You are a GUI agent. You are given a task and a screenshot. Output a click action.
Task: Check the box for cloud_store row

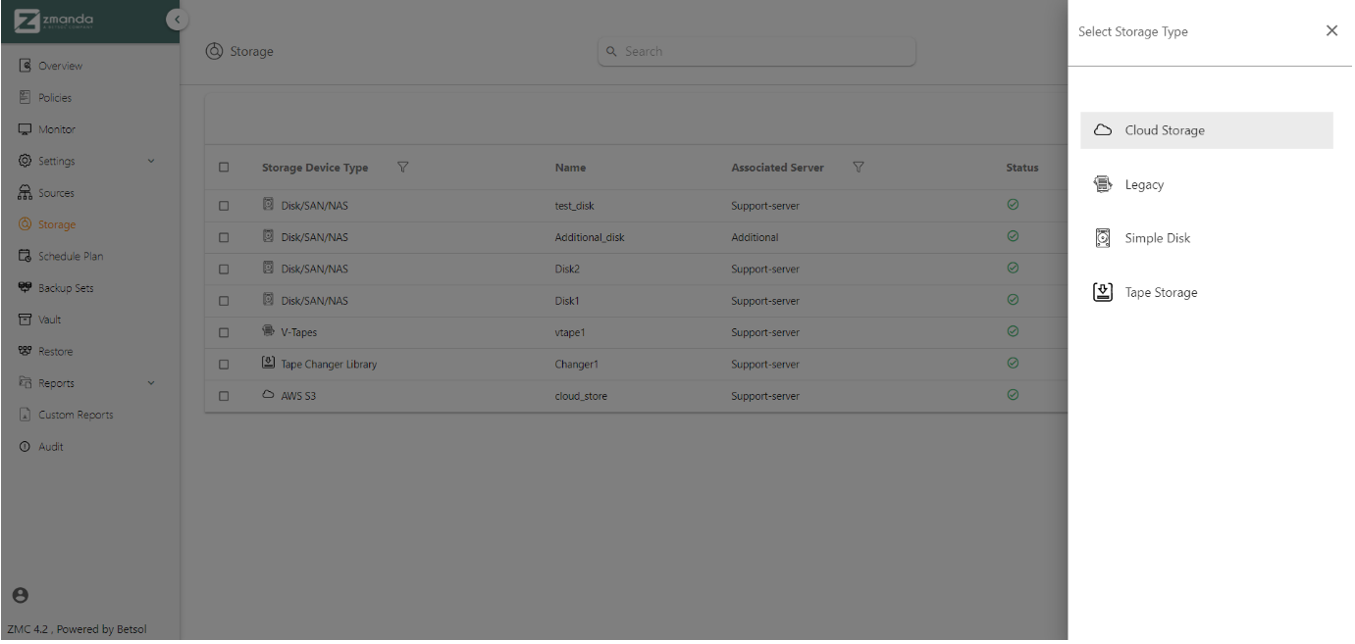pyautogui.click(x=224, y=396)
